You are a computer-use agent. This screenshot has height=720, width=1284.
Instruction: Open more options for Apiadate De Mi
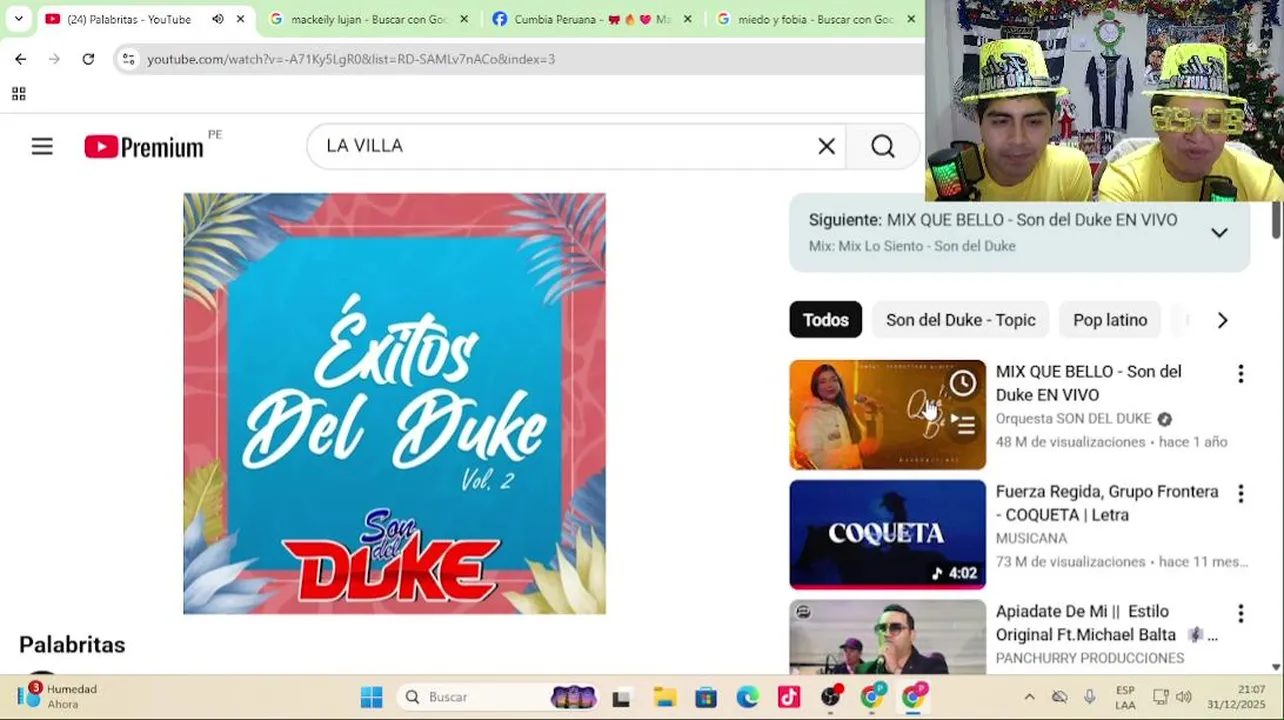click(1240, 613)
